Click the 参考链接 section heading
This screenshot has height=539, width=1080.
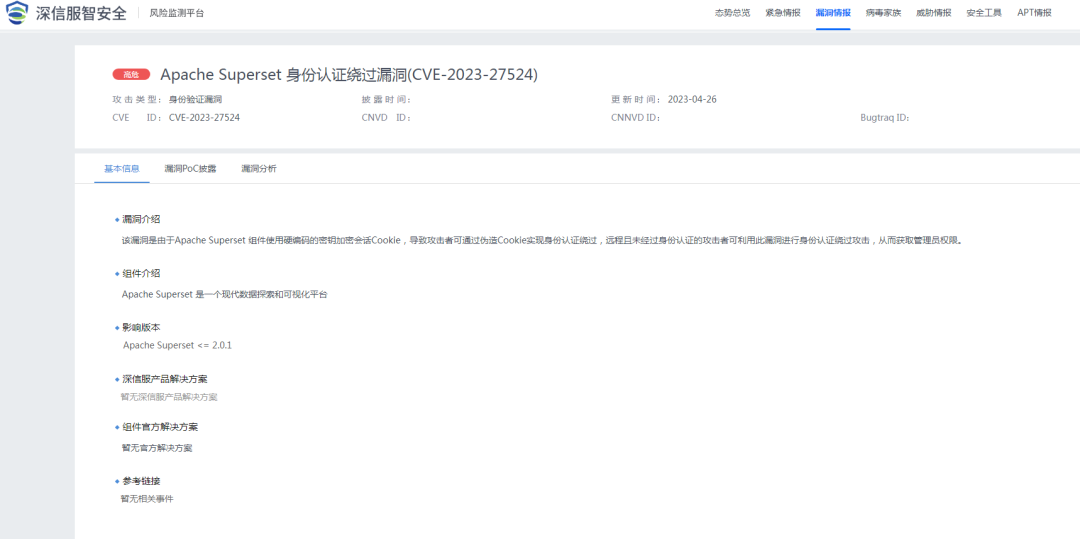(x=141, y=480)
